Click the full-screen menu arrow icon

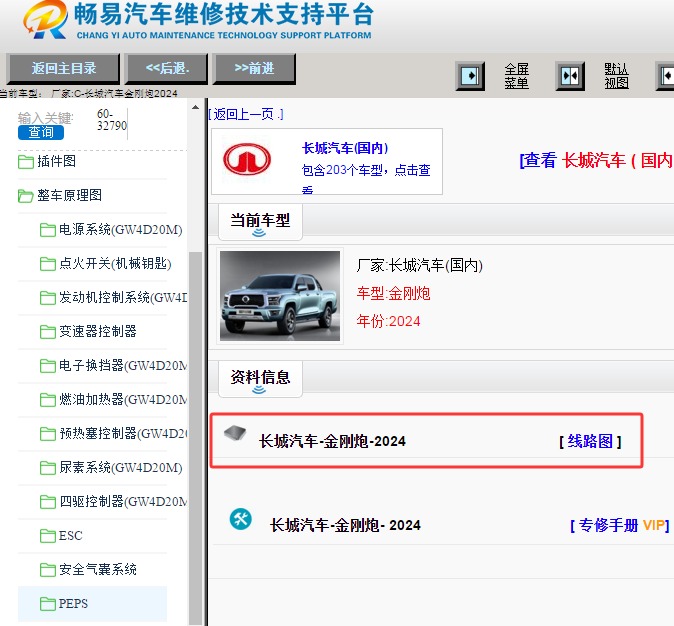[470, 76]
